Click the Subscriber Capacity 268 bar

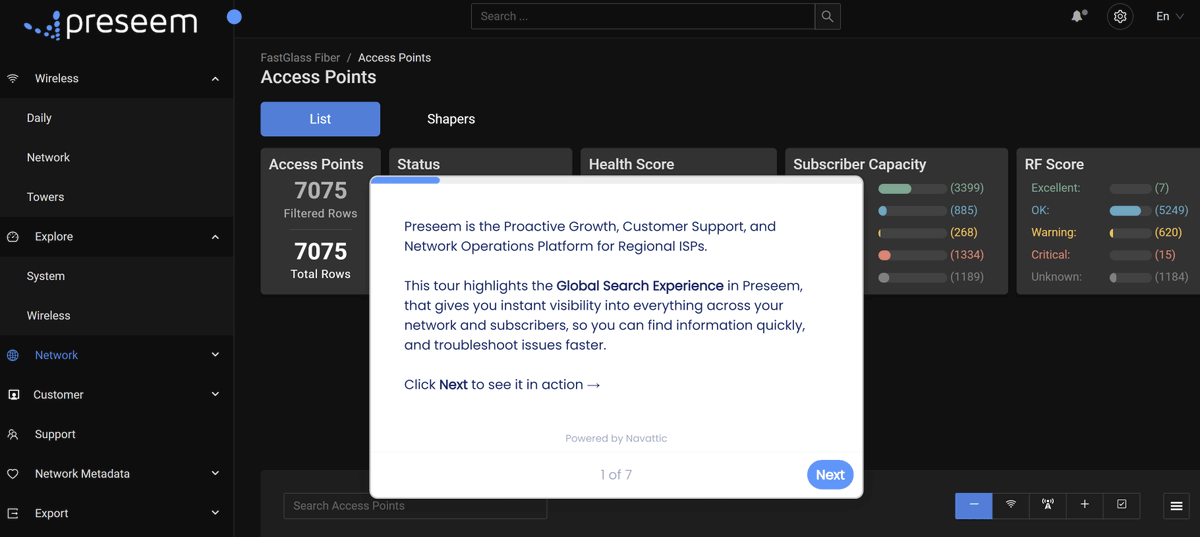coord(912,233)
